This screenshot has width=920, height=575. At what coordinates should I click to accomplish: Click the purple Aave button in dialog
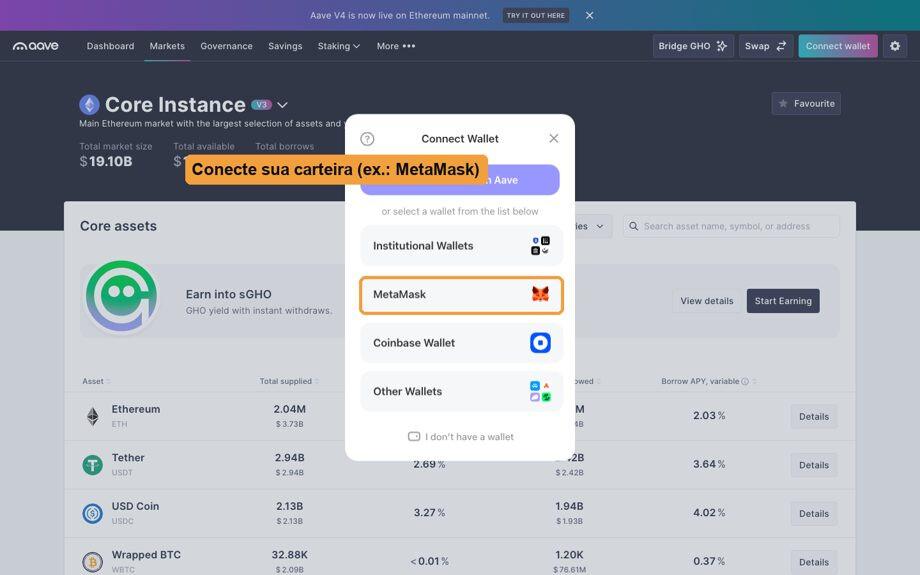point(460,180)
